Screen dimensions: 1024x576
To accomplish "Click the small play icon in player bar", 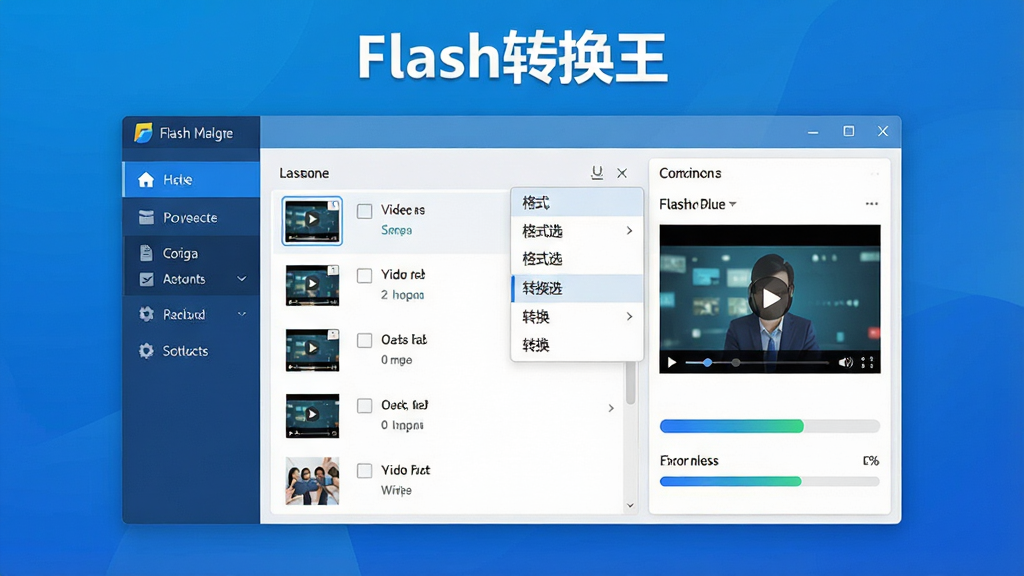I will [671, 362].
